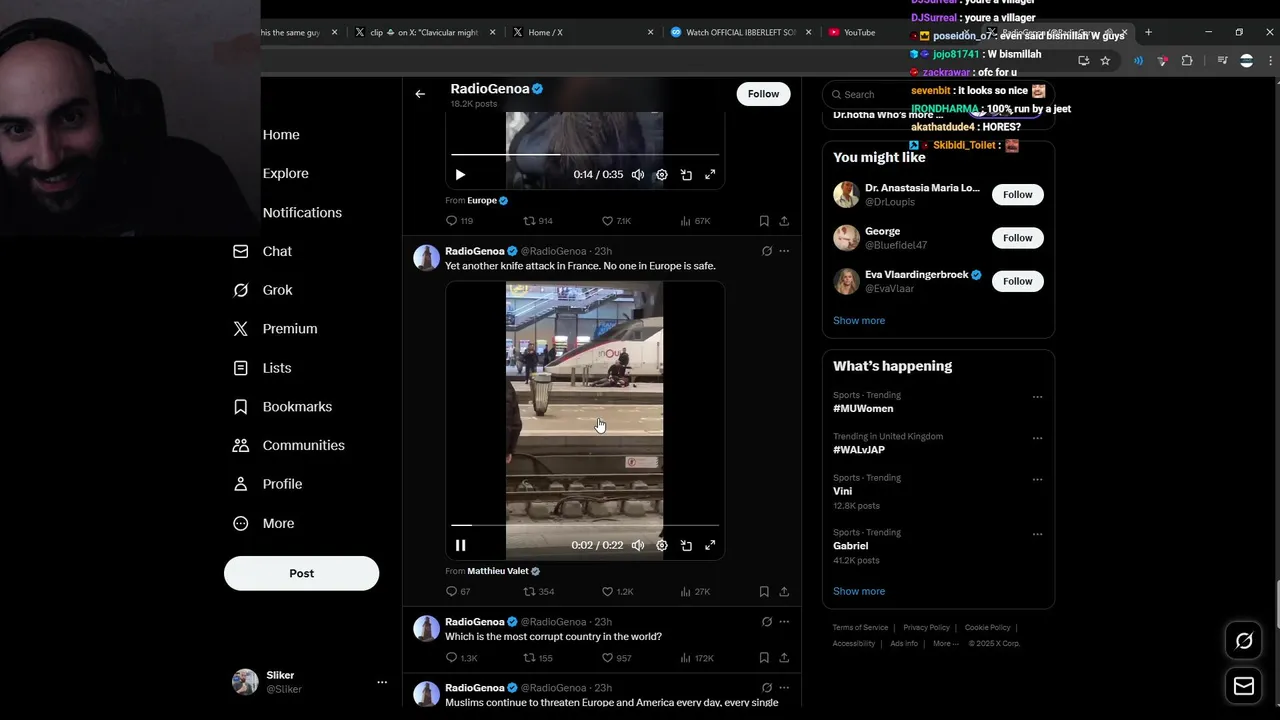Expand the 0:14 / 0:35 video to fullscreen

point(710,175)
